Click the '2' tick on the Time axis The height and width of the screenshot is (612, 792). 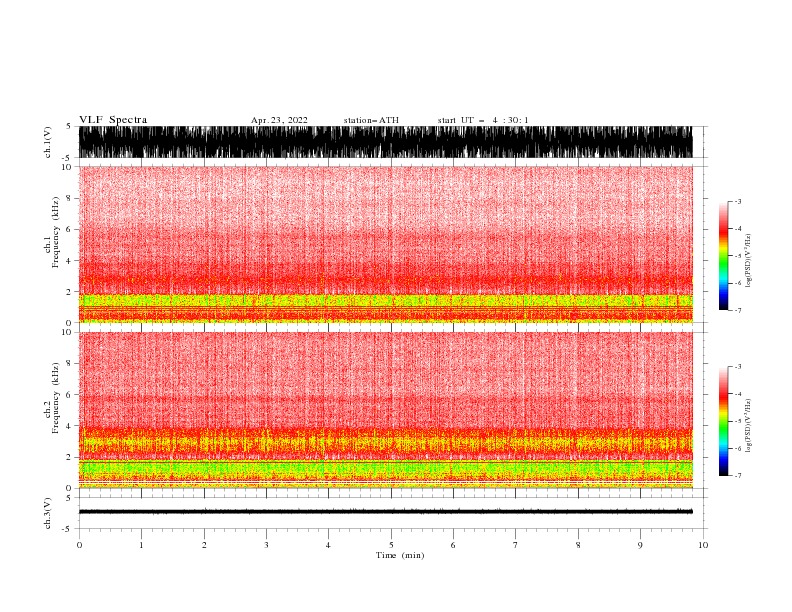(x=204, y=545)
